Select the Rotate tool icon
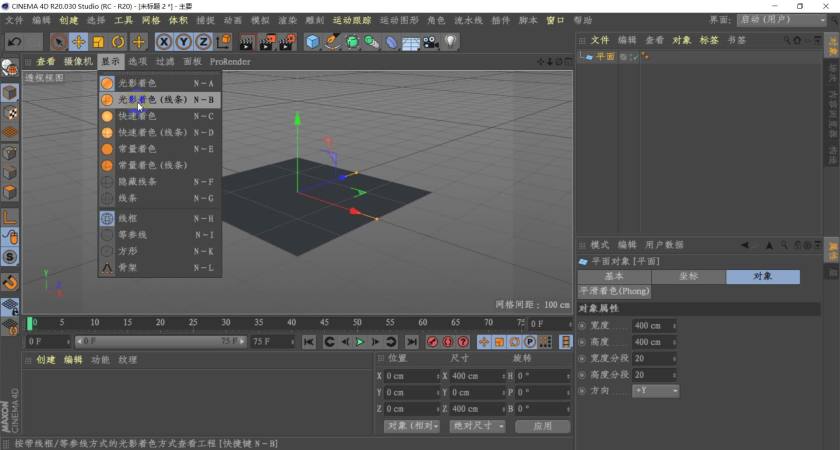Image resolution: width=840 pixels, height=450 pixels. [x=118, y=42]
